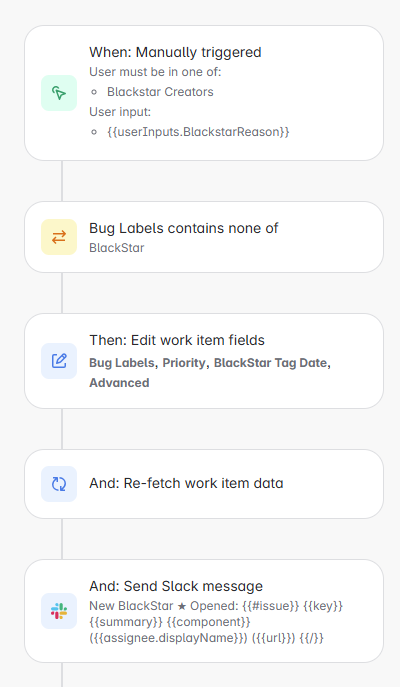The height and width of the screenshot is (687, 400).
Task: Click connector line below the Slack message step
Action: coord(62,675)
